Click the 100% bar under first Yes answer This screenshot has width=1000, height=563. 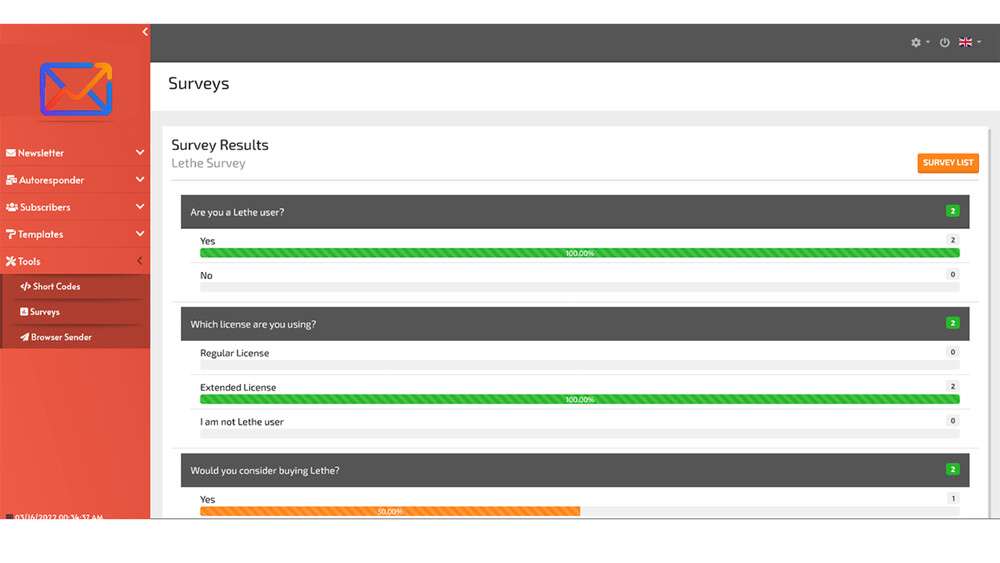(580, 253)
